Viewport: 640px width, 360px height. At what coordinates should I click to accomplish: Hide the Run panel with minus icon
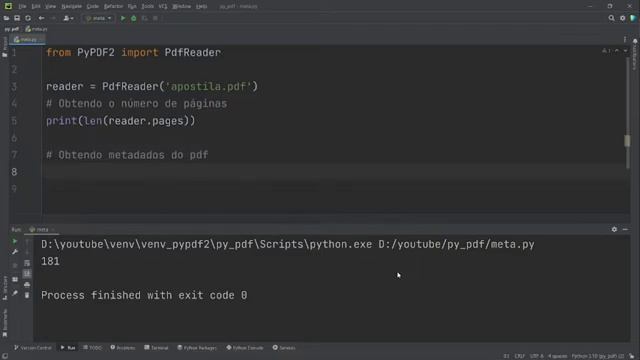[625, 229]
